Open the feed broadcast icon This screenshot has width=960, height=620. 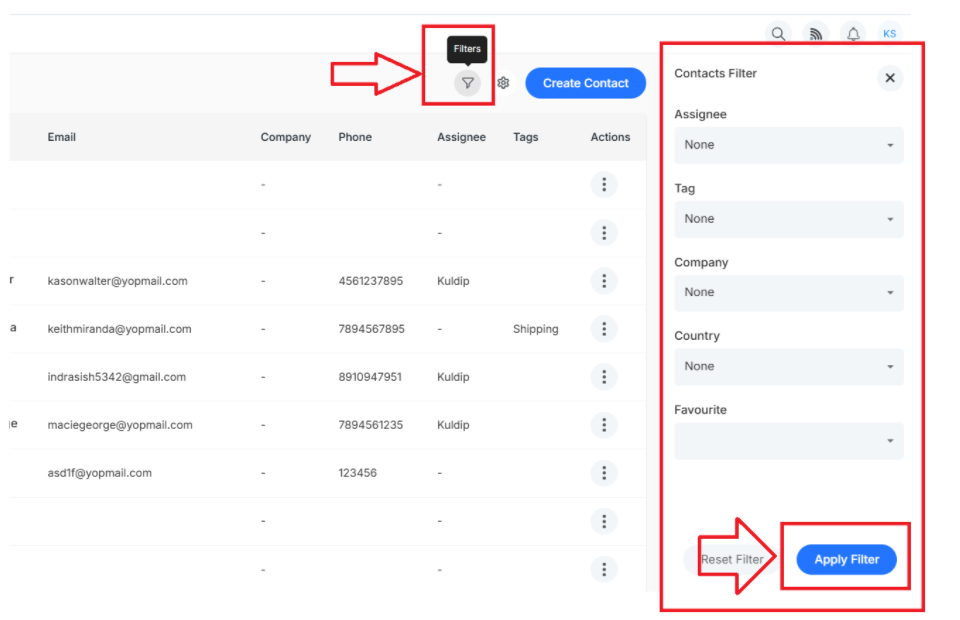coord(816,34)
